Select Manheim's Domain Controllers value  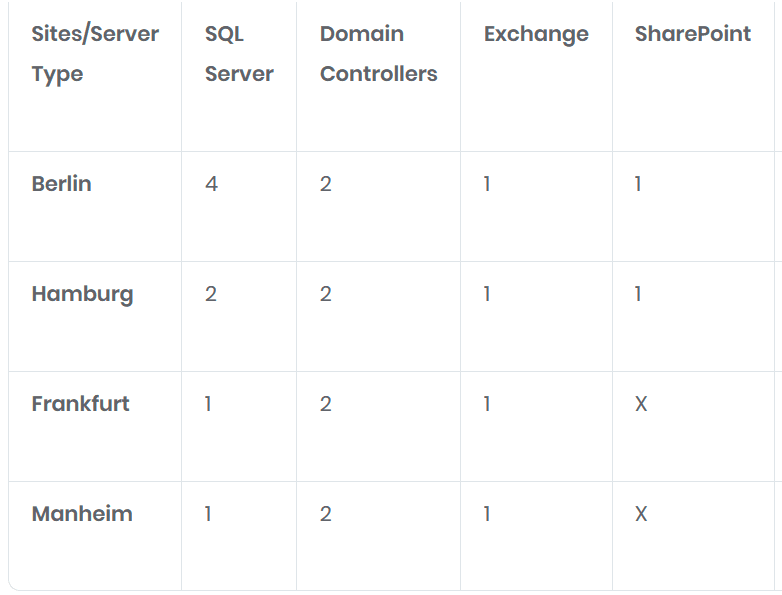(326, 514)
